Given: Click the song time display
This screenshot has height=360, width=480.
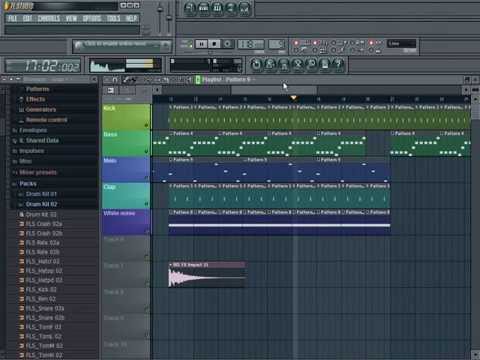Looking at the screenshot, I should point(43,66).
